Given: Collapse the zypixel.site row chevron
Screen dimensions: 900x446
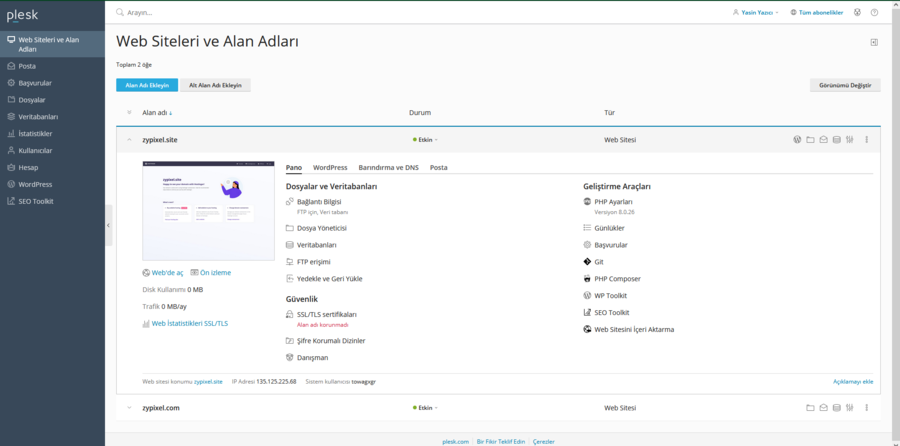Looking at the screenshot, I should [x=129, y=139].
